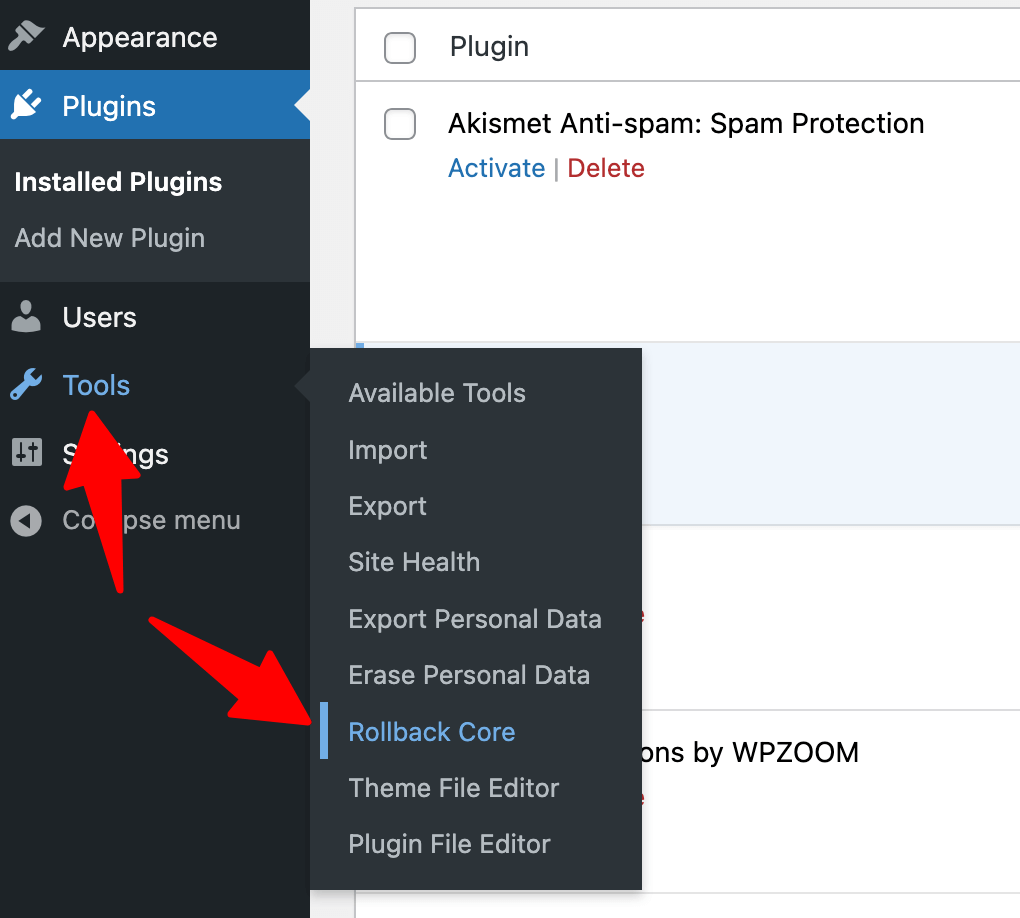Screen dimensions: 1020x918
Task: Click the Tools wrench icon
Action: [x=26, y=385]
